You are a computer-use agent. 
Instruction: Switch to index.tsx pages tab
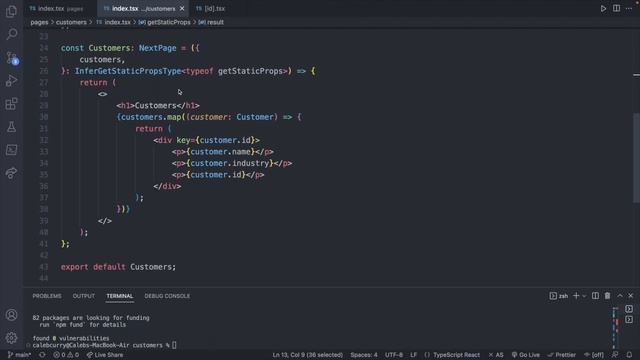click(x=56, y=9)
